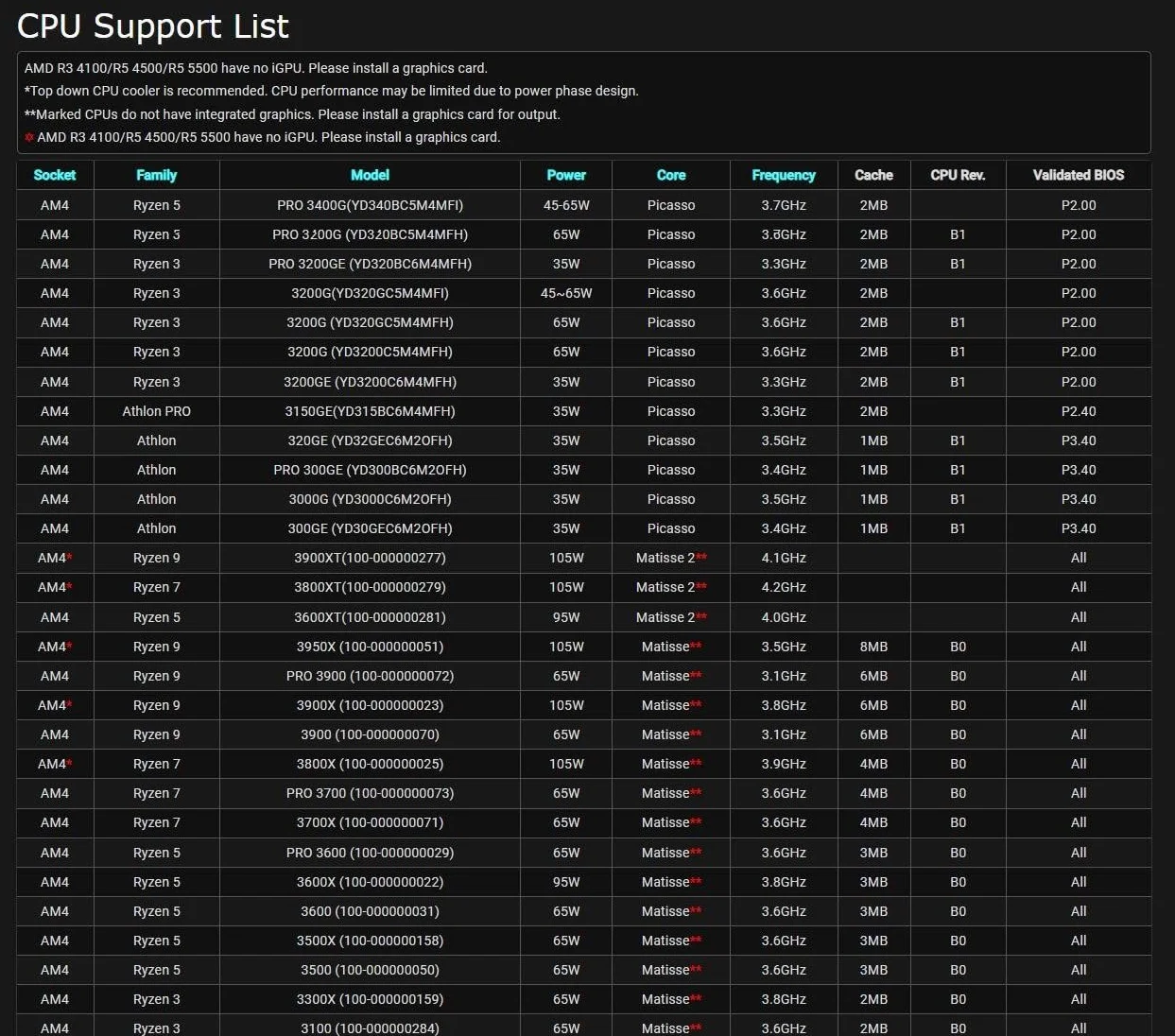This screenshot has height=1036, width=1175.
Task: Click P2.40 validated BIOS value
Action: [1079, 411]
